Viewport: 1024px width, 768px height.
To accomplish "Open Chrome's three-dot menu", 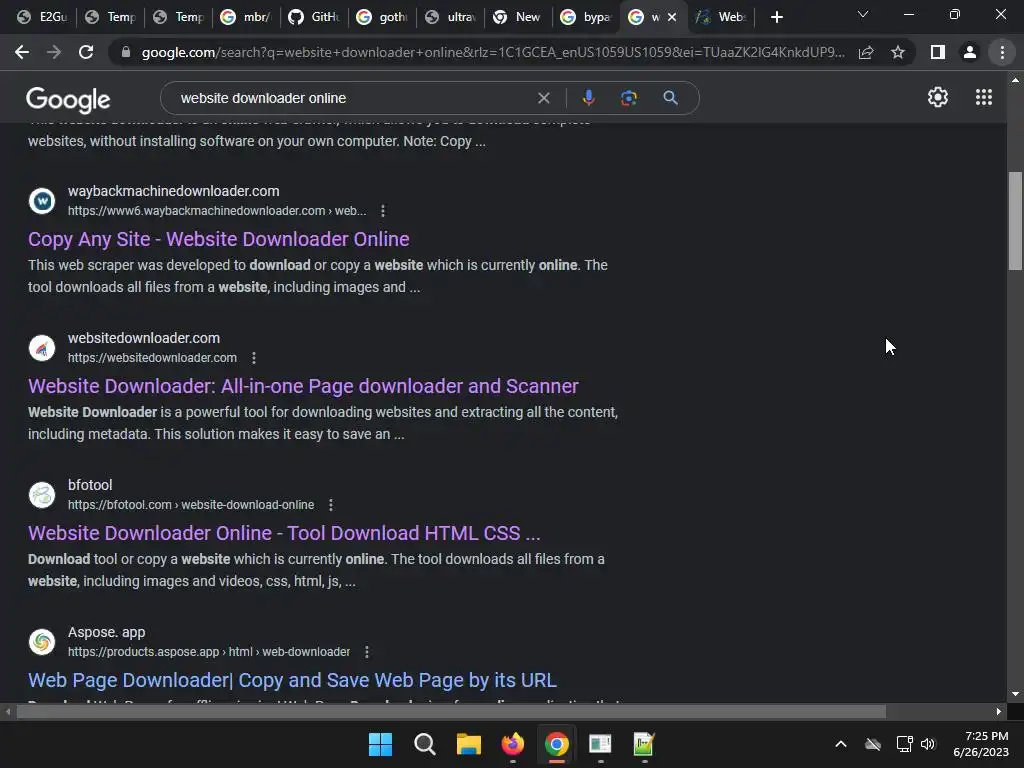I will (1002, 52).
